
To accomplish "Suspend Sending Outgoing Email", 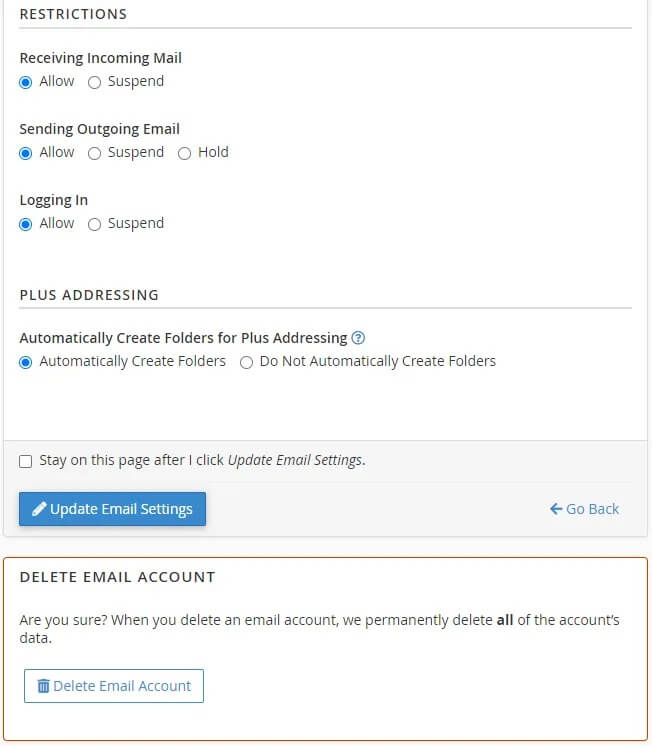I will [x=95, y=153].
